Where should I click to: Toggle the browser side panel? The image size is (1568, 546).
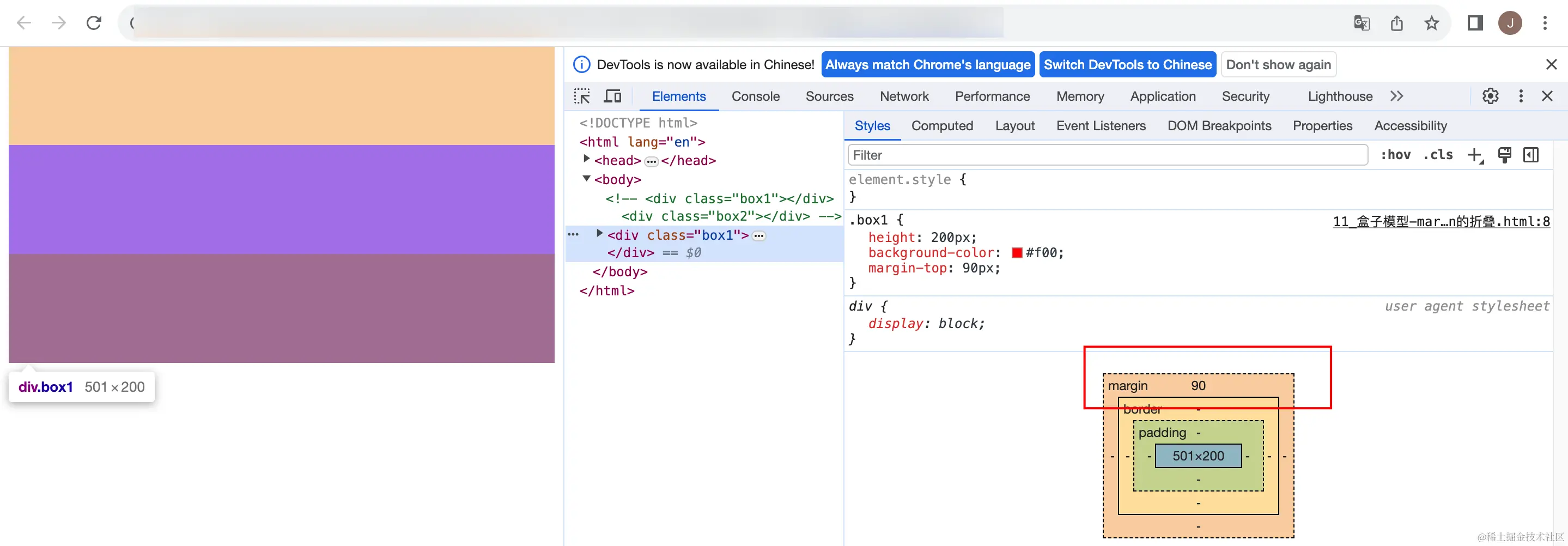[x=1474, y=23]
